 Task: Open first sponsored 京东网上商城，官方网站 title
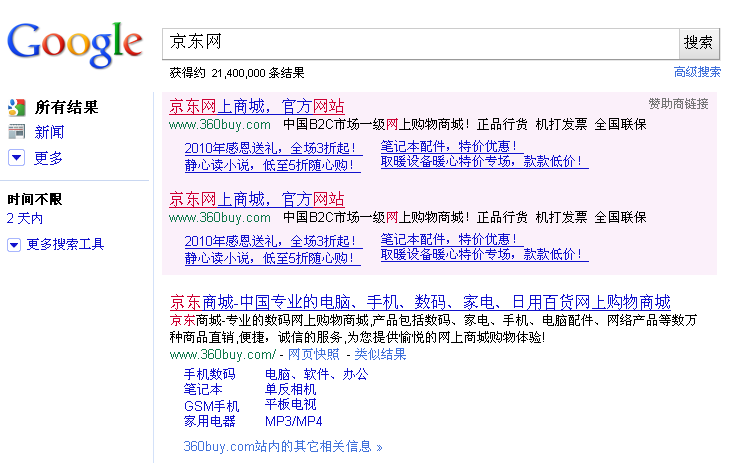coord(257,107)
